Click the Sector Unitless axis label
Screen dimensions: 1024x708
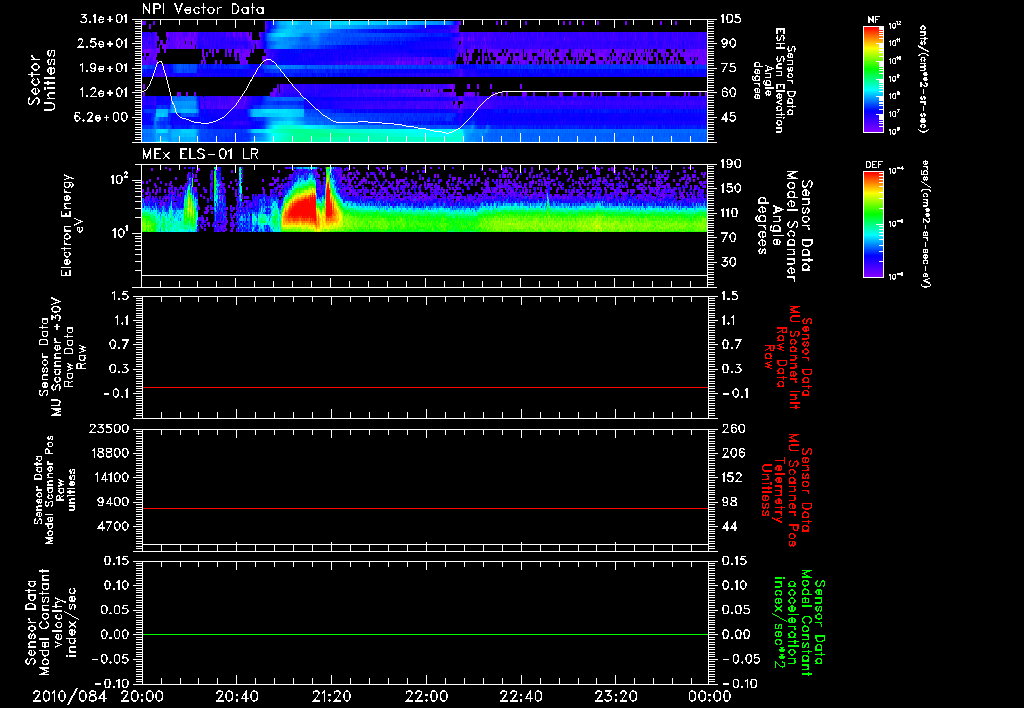click(41, 80)
